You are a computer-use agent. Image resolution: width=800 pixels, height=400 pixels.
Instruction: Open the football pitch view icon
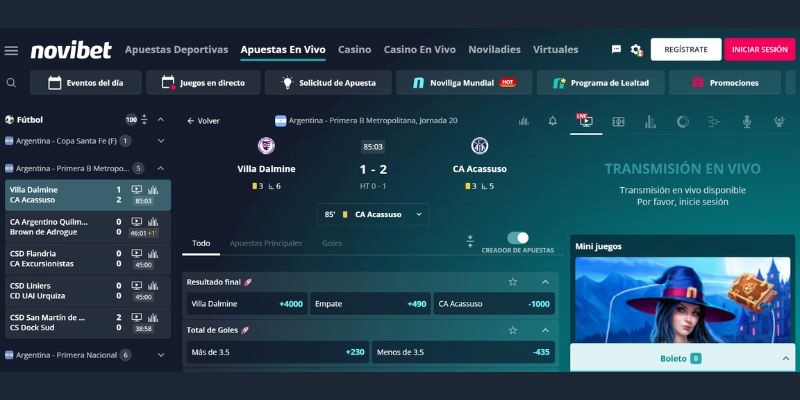[618, 121]
